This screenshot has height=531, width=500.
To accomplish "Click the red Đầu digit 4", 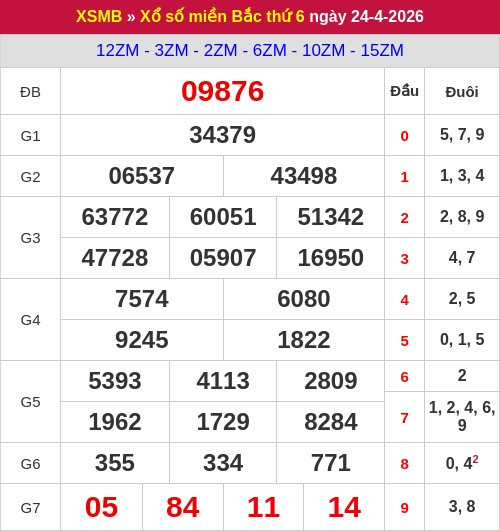I will point(404,300).
